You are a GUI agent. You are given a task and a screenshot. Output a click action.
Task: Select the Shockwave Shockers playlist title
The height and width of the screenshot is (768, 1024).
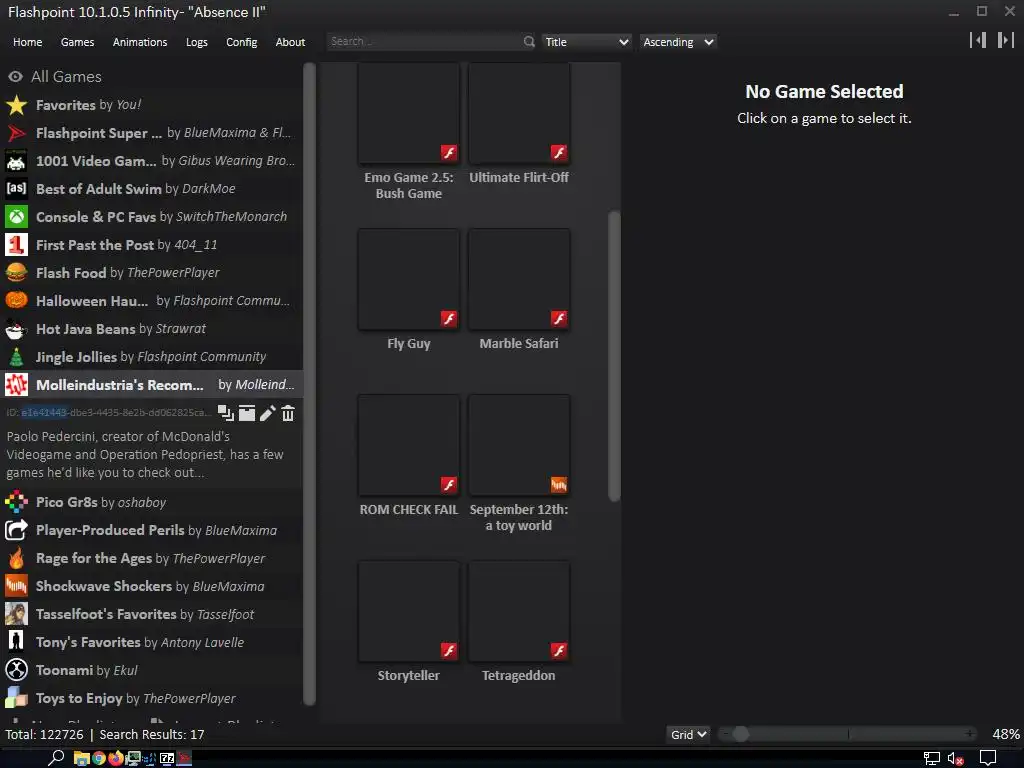tap(104, 586)
